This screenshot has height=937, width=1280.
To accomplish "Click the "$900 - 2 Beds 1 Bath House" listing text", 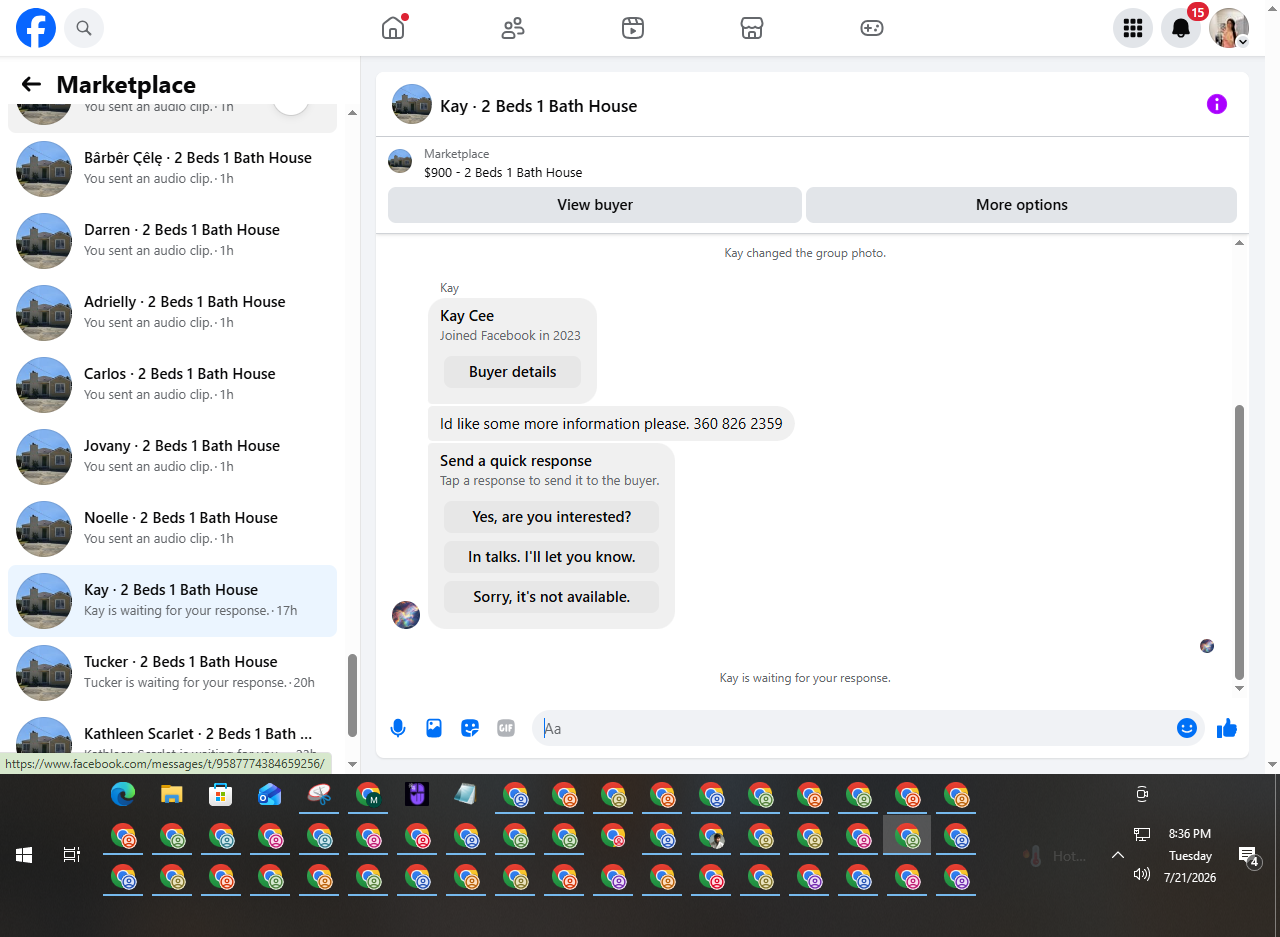I will coord(503,172).
